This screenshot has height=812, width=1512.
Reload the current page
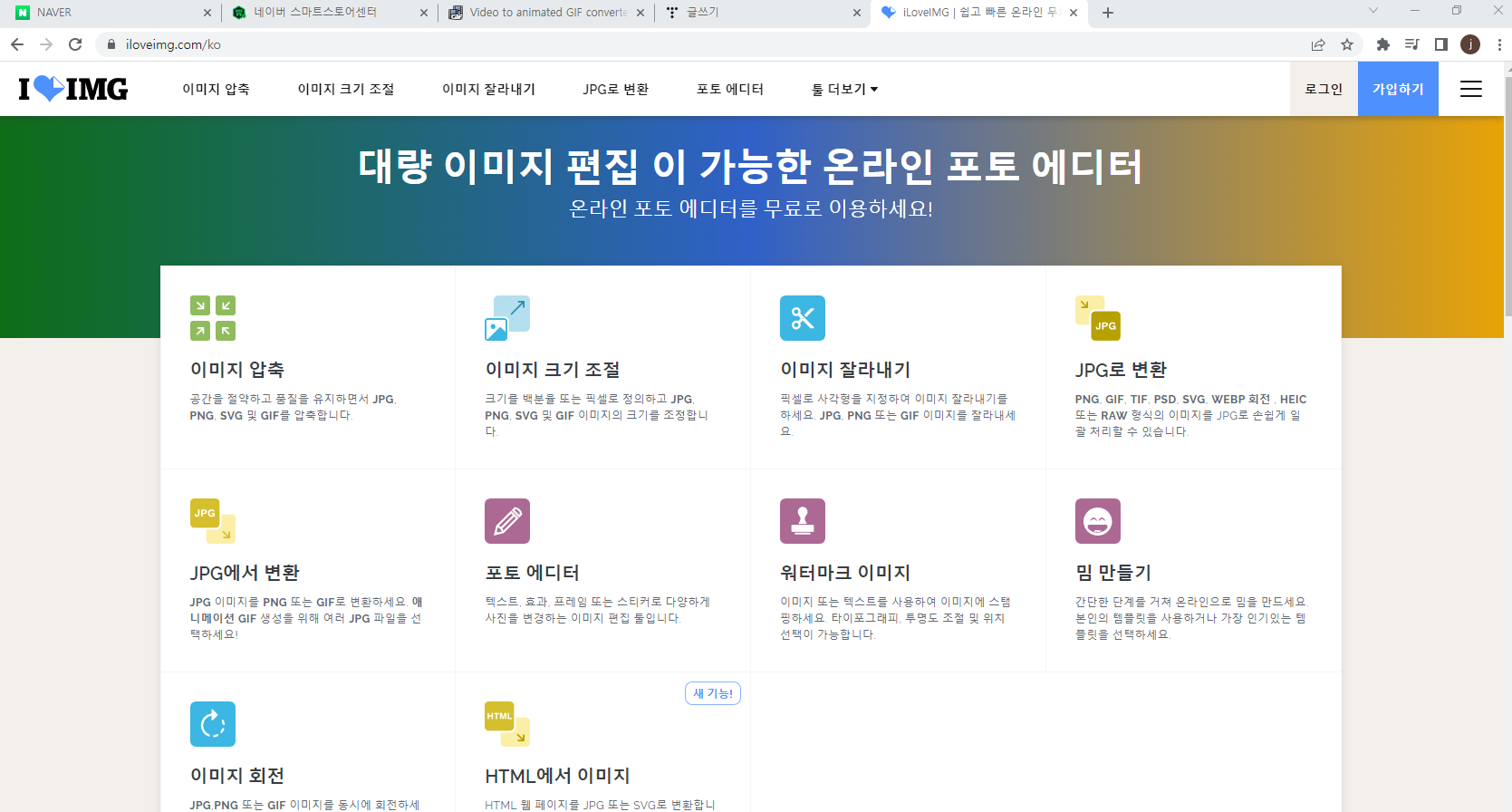75,44
